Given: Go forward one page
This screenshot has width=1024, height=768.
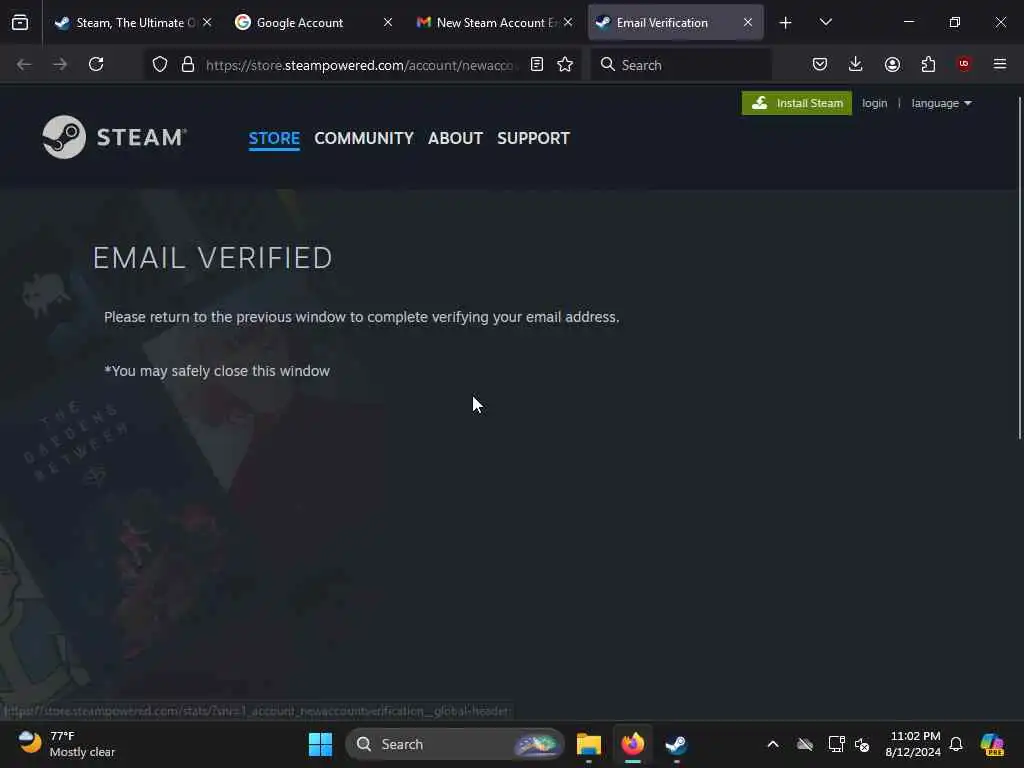Looking at the screenshot, I should pyautogui.click(x=60, y=64).
